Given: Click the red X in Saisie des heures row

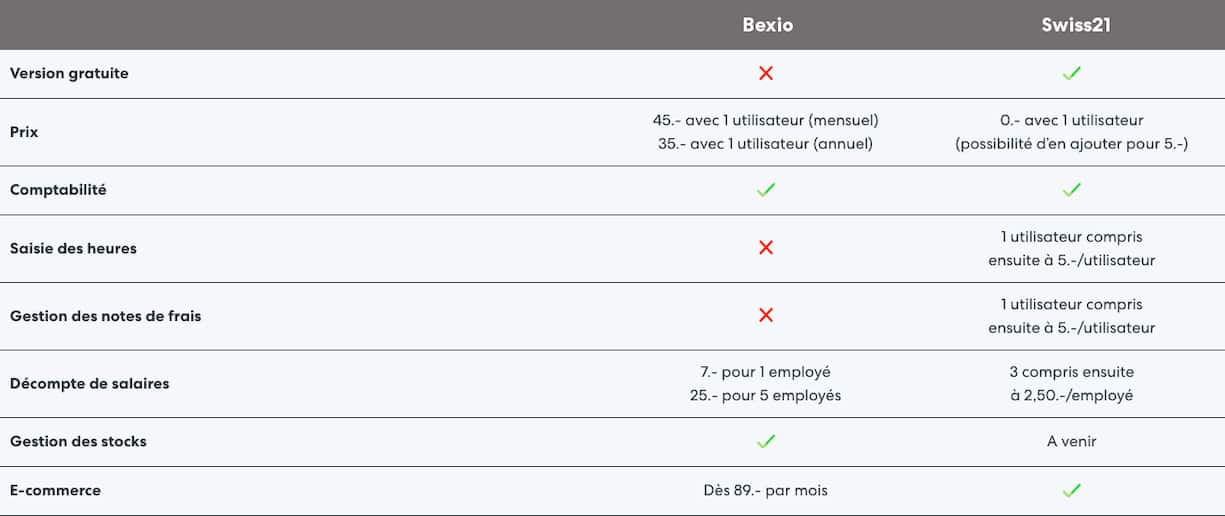Looking at the screenshot, I should (766, 248).
